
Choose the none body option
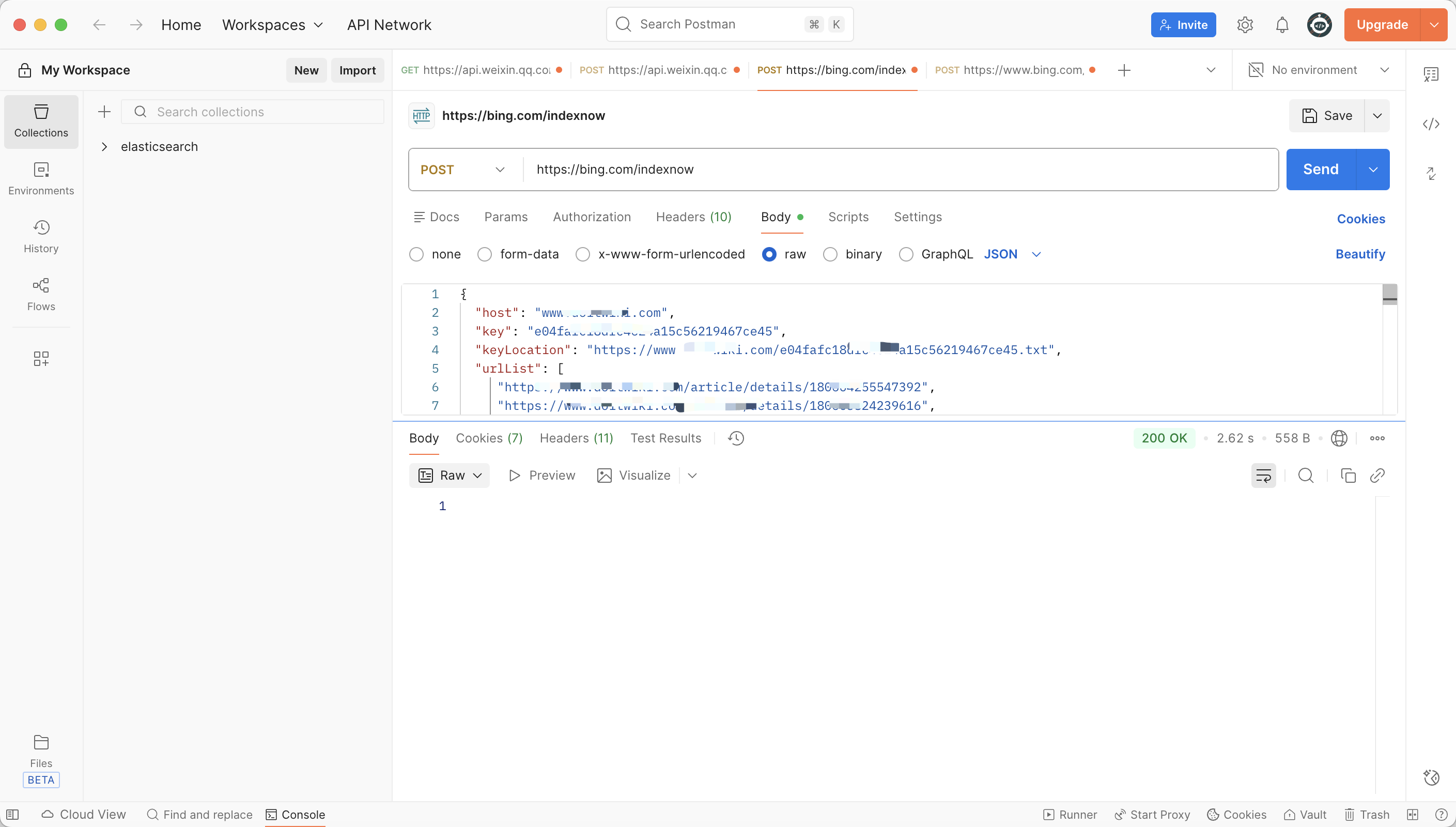[x=416, y=254]
